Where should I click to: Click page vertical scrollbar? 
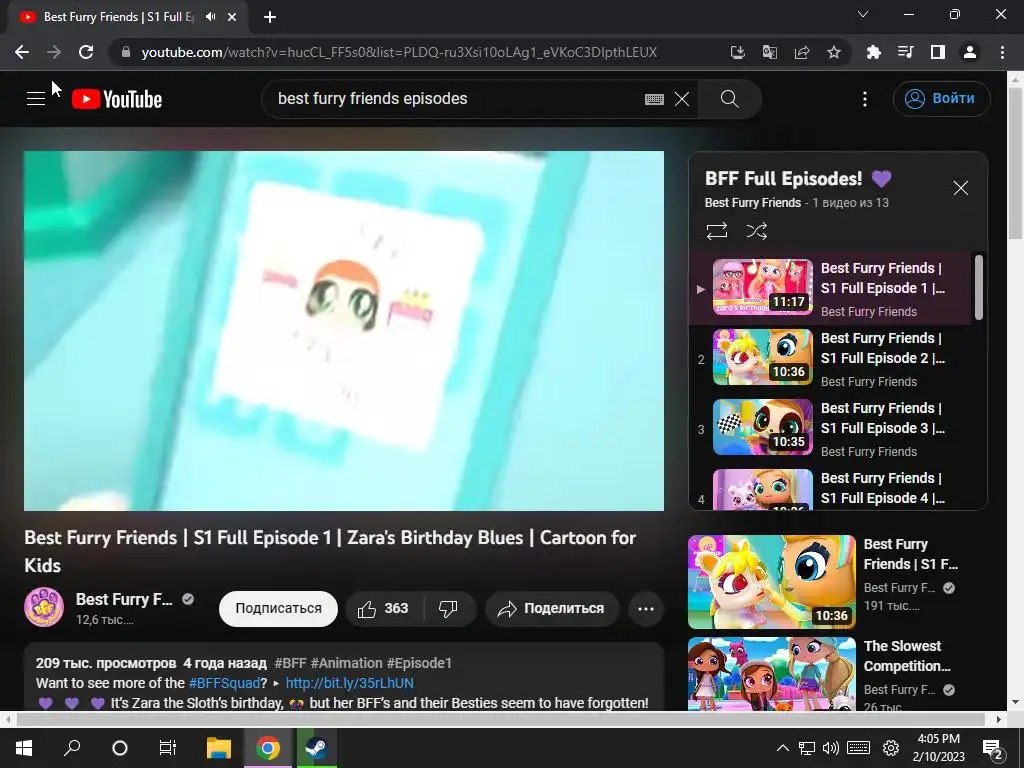point(1015,163)
